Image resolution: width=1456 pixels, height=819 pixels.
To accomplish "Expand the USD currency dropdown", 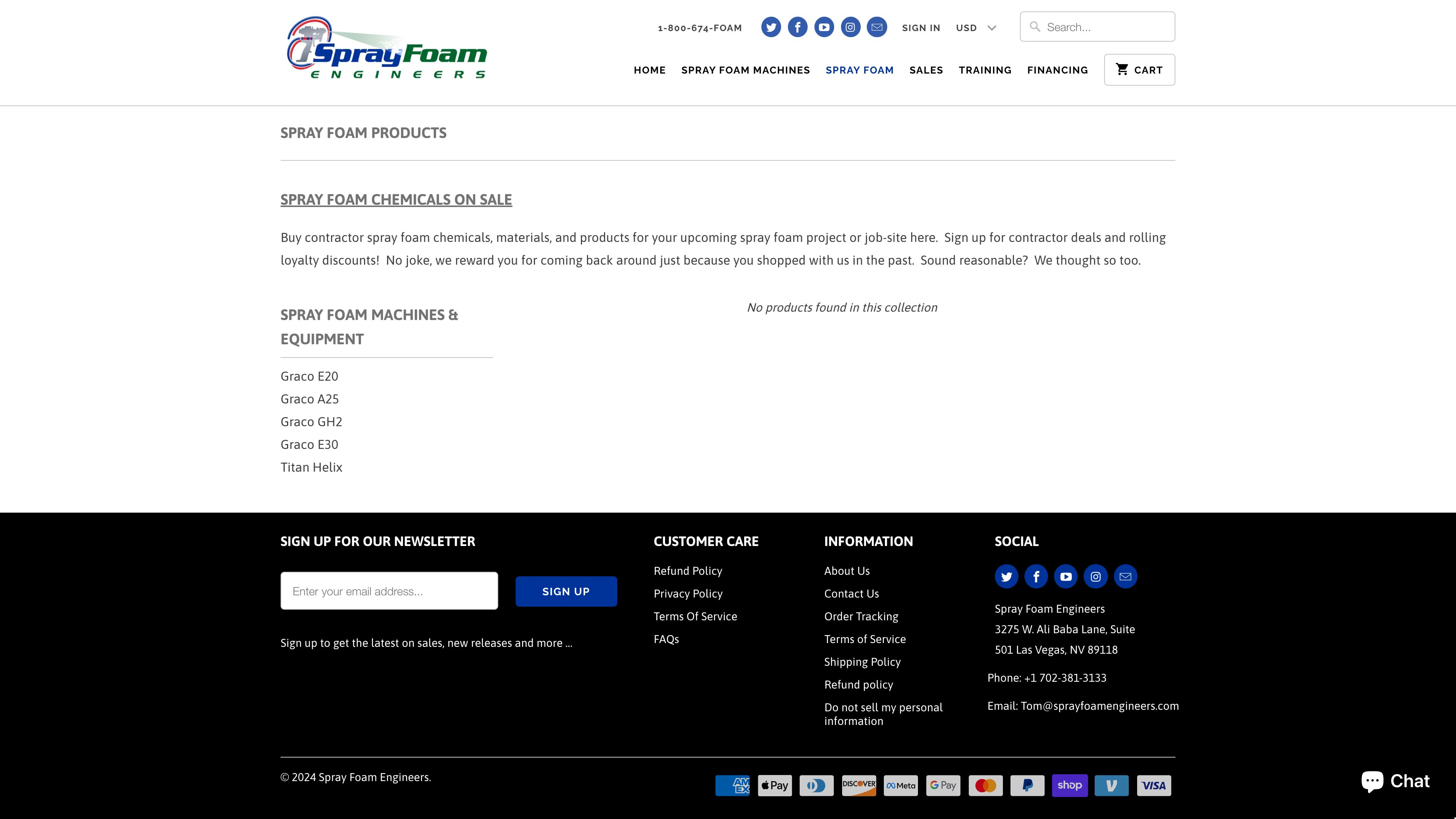I will (x=976, y=28).
